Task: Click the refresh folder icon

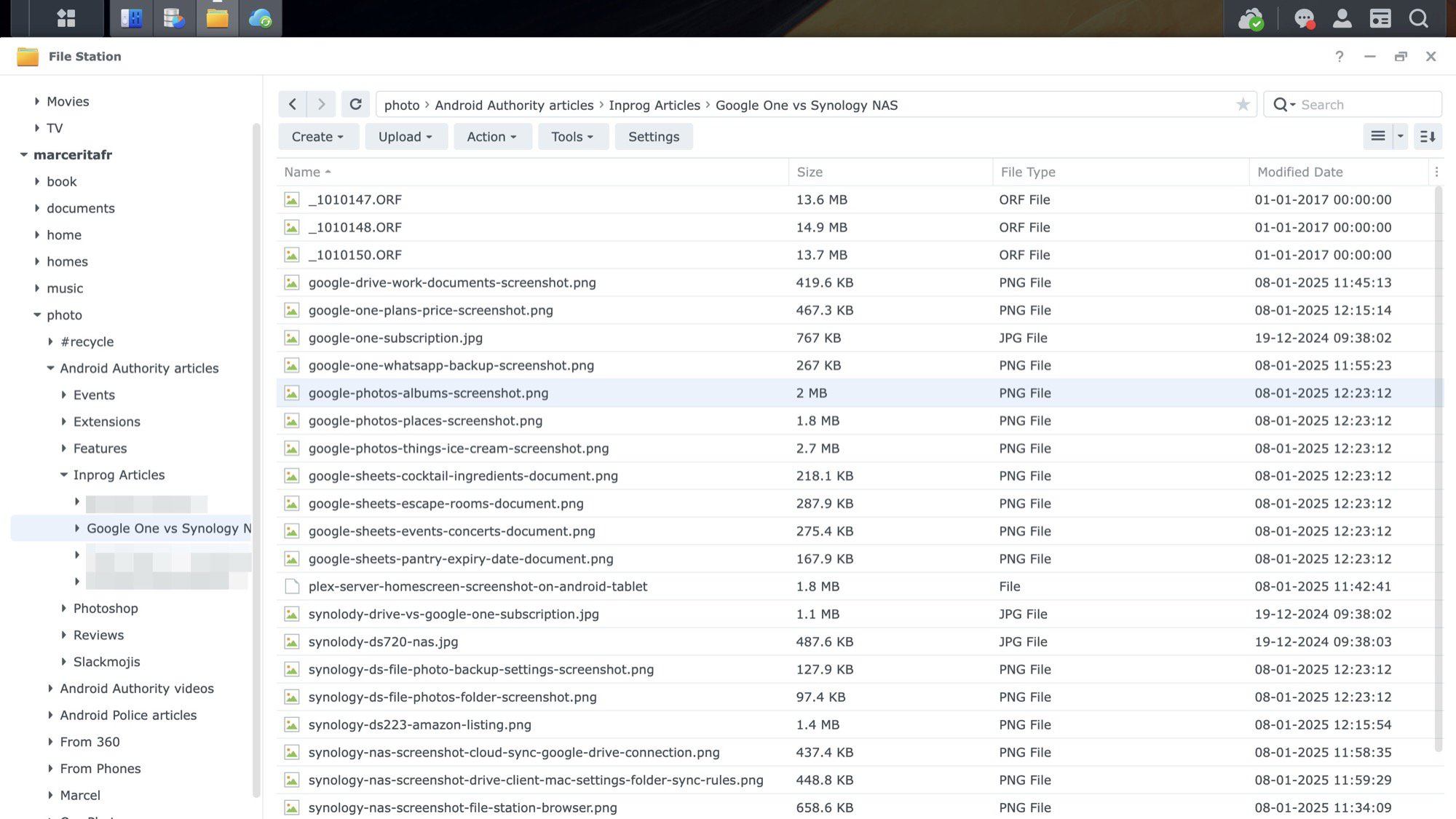Action: pyautogui.click(x=355, y=104)
